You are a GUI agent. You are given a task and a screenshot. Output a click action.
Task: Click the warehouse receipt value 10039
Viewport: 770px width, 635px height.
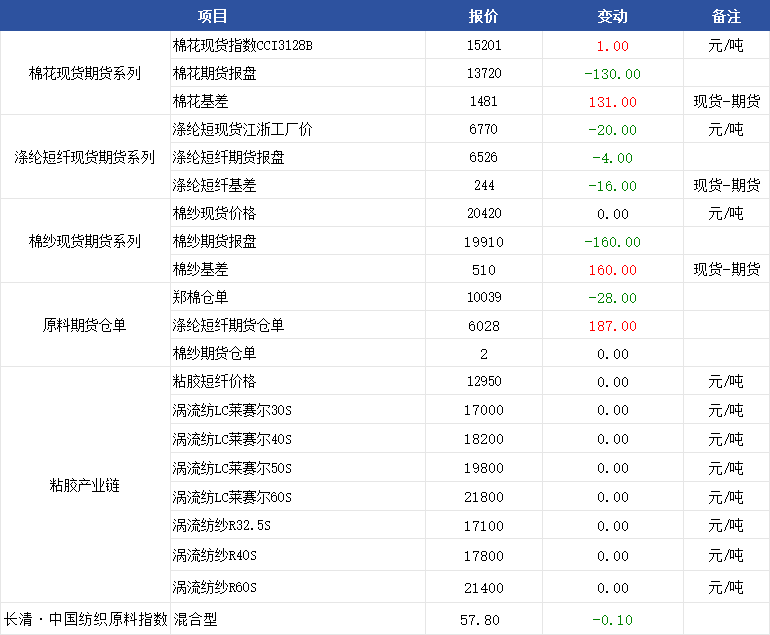pyautogui.click(x=484, y=298)
